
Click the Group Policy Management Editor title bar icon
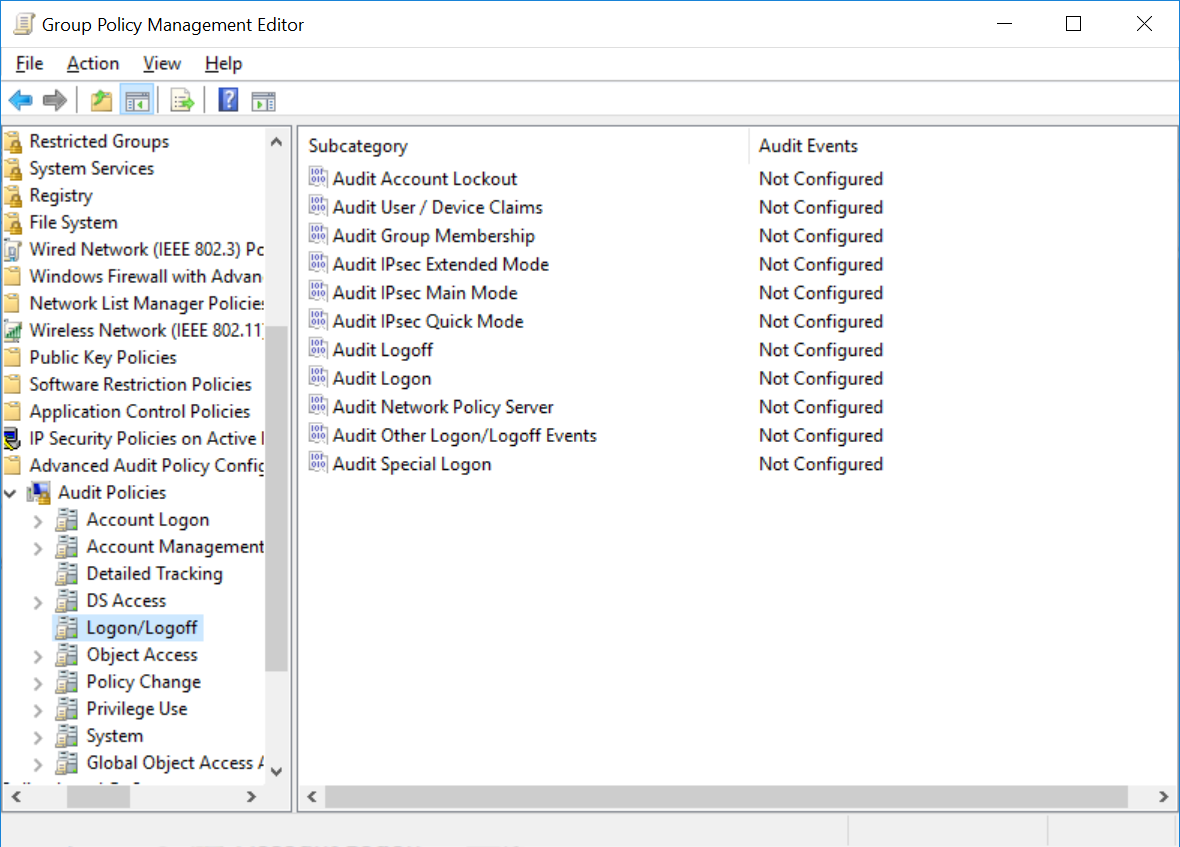[x=22, y=23]
